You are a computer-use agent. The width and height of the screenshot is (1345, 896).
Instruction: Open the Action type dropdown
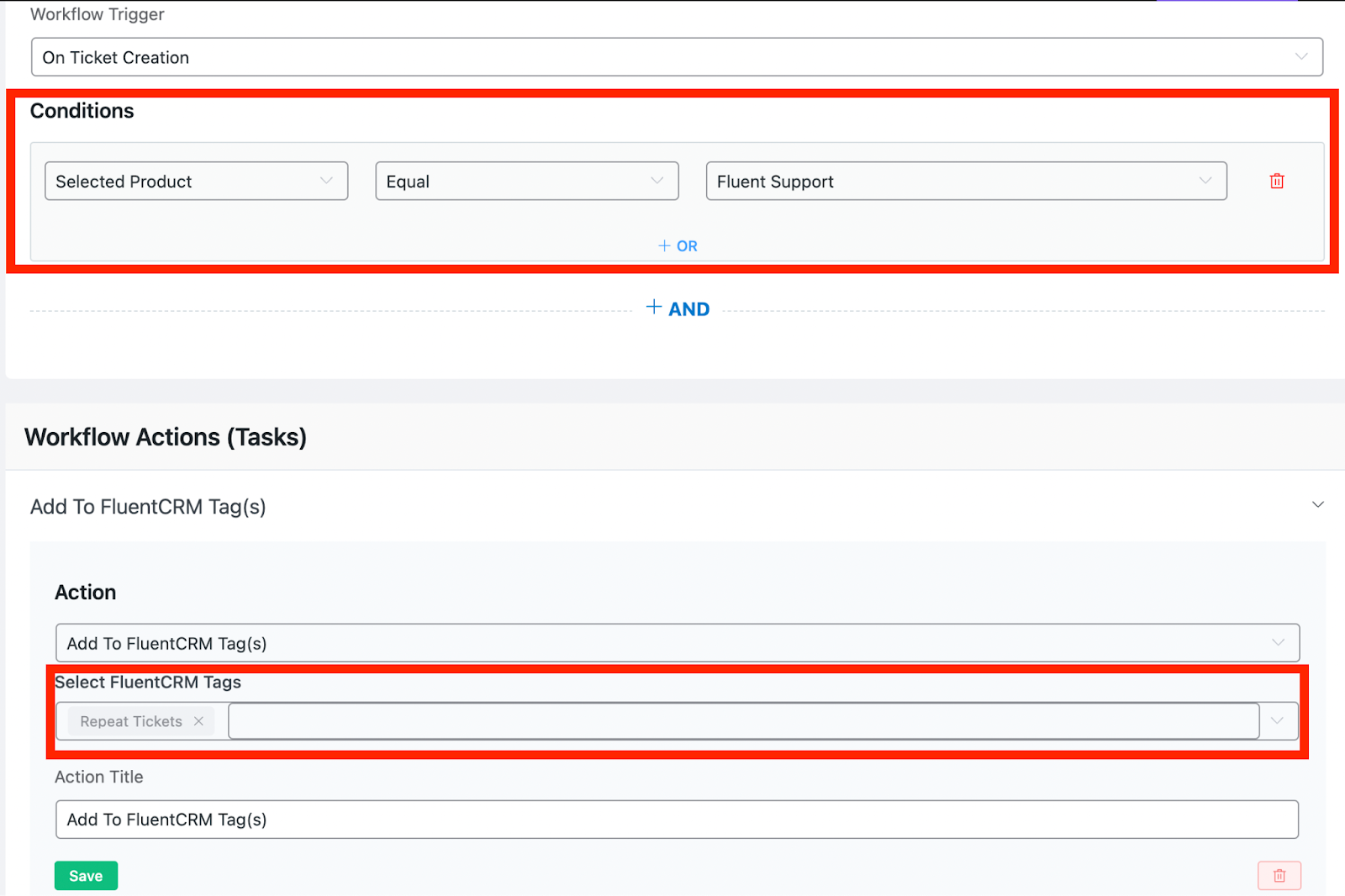(678, 643)
